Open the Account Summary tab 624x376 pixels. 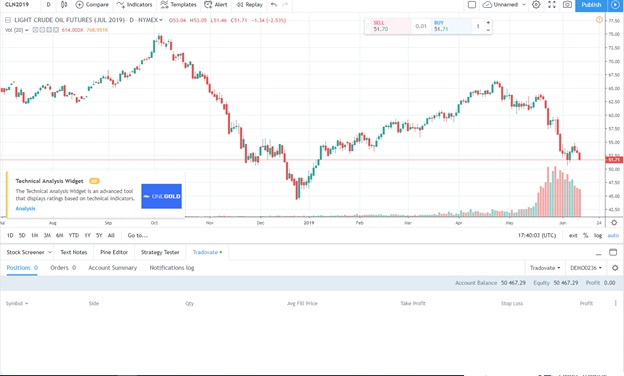(113, 268)
